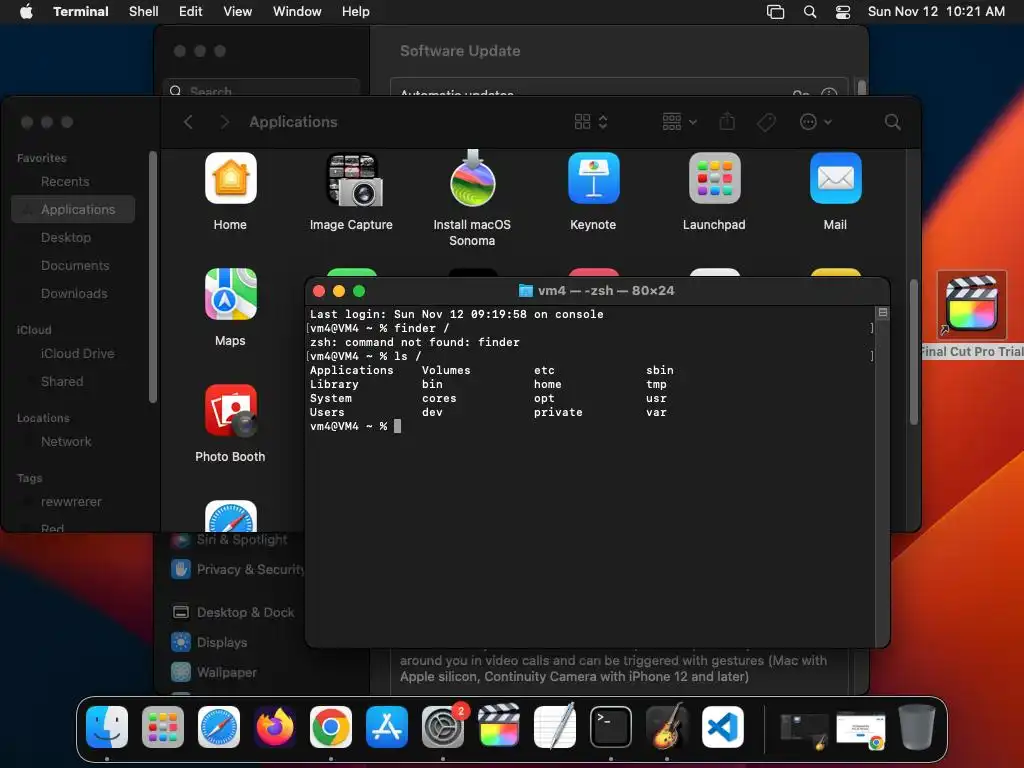Open the Trash in the Dock
The height and width of the screenshot is (768, 1024).
tap(917, 727)
